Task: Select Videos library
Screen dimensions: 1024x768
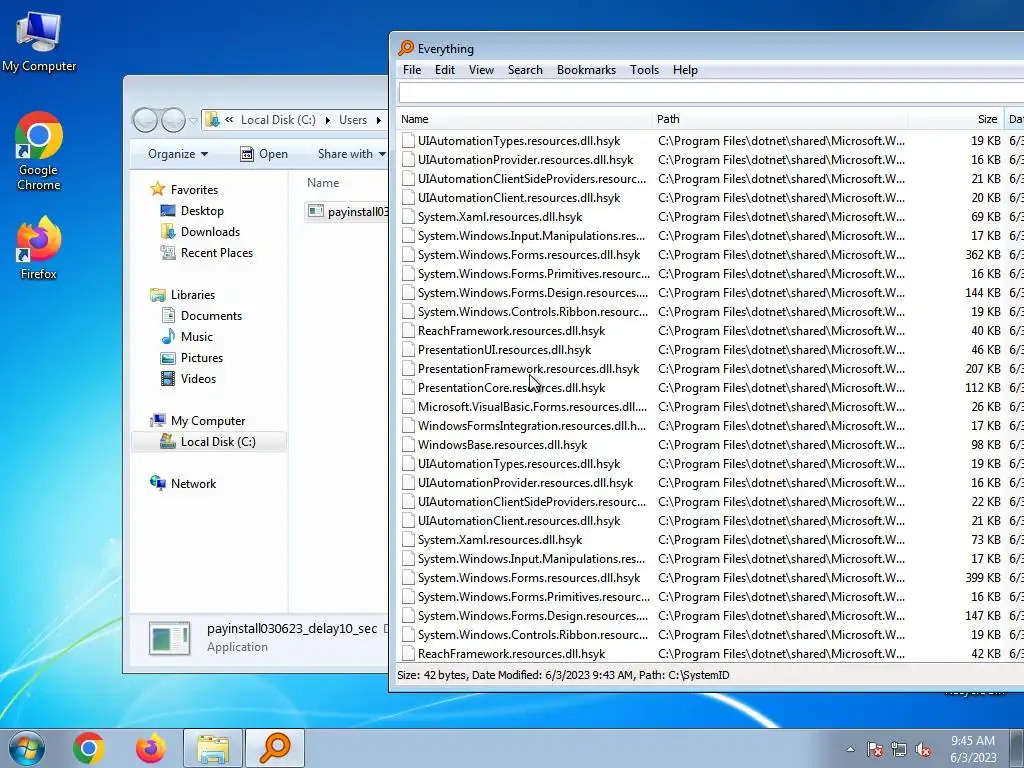Action: pyautogui.click(x=188, y=379)
